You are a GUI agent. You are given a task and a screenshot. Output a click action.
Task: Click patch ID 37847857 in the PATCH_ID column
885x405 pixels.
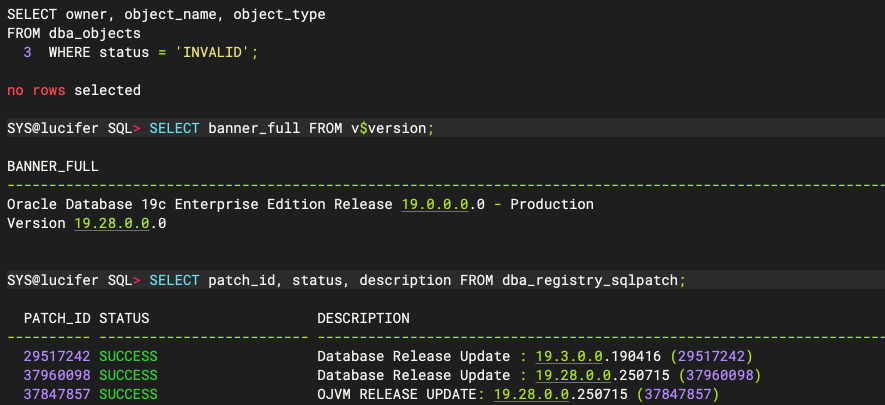coord(57,394)
